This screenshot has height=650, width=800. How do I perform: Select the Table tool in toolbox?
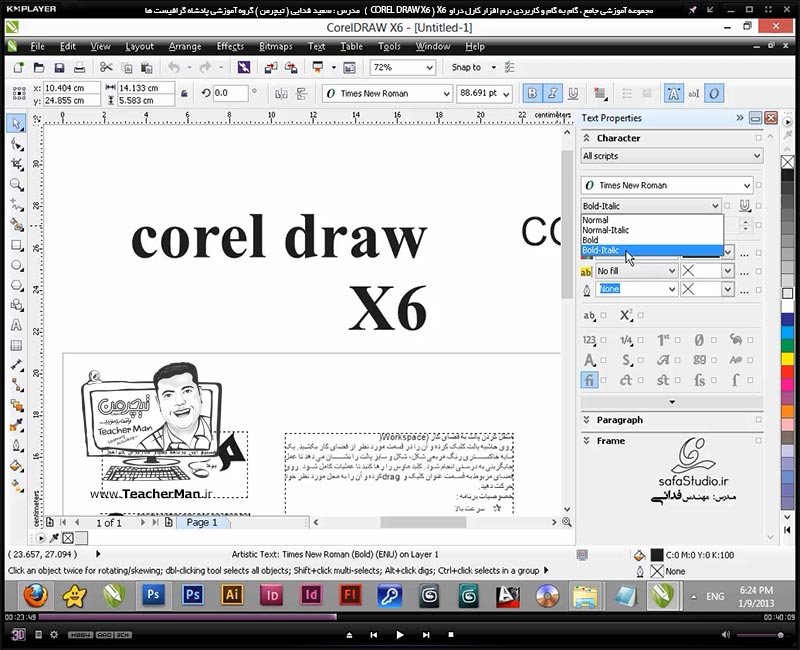(x=17, y=345)
